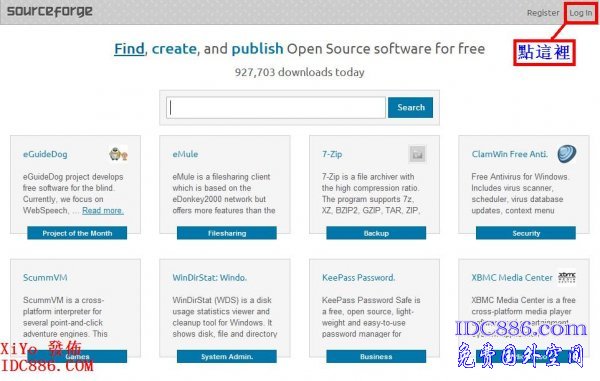Click Log In at top right
Viewport: 600px width, 381px height.
pyautogui.click(x=580, y=13)
